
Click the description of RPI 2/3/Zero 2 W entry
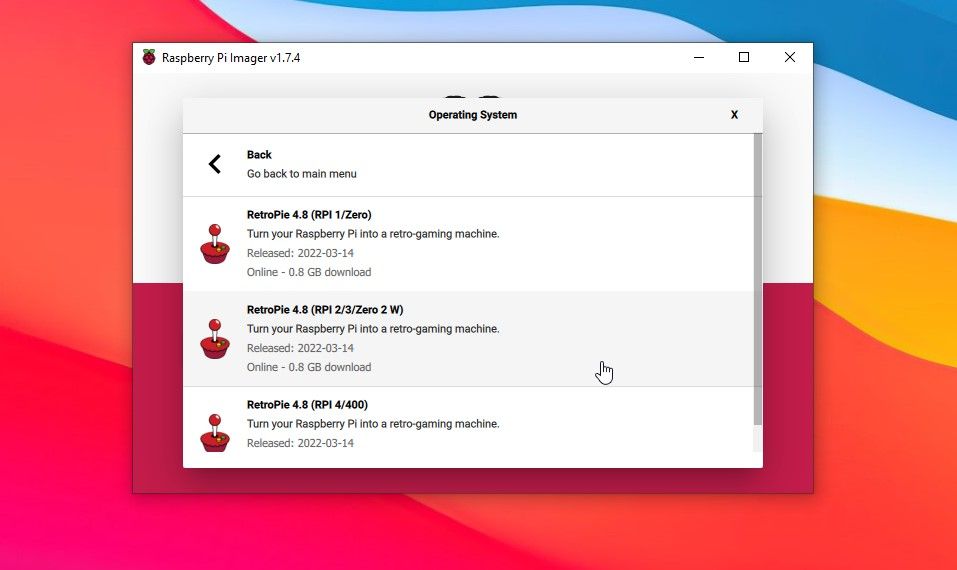pyautogui.click(x=372, y=329)
